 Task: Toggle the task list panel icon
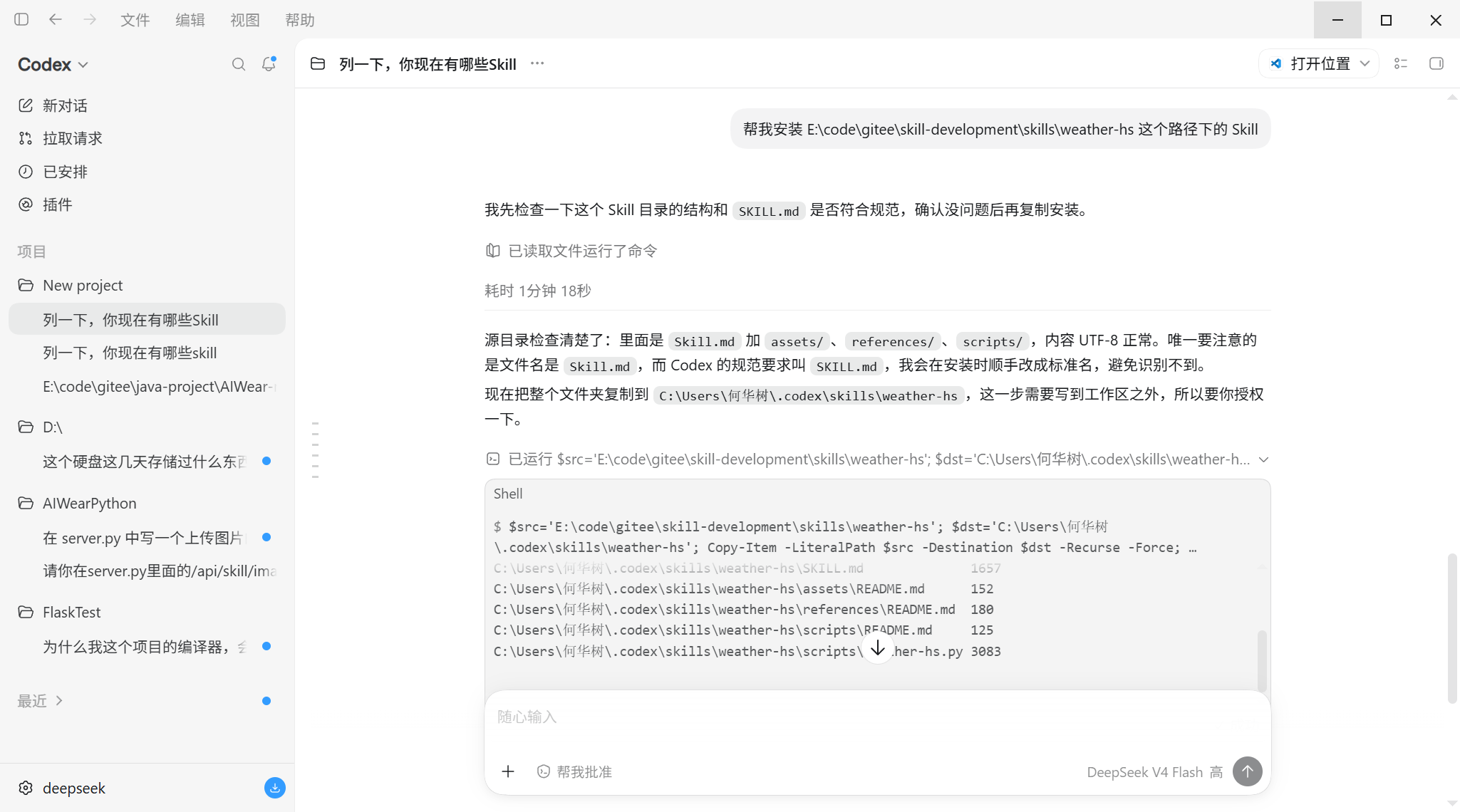tap(1401, 63)
